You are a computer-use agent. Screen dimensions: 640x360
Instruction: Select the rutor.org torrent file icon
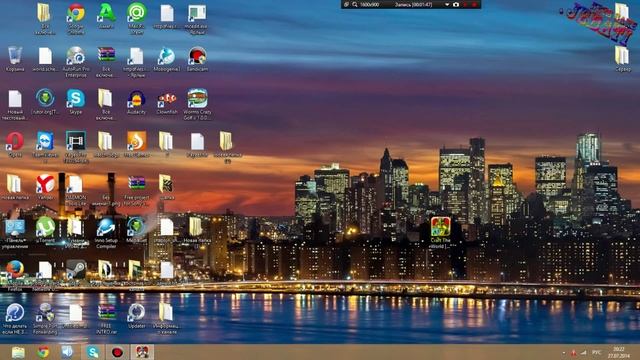[x=45, y=99]
